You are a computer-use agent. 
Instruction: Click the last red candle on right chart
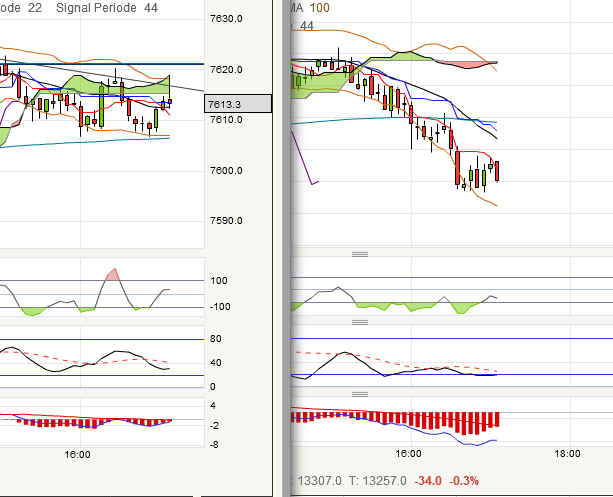coord(497,171)
